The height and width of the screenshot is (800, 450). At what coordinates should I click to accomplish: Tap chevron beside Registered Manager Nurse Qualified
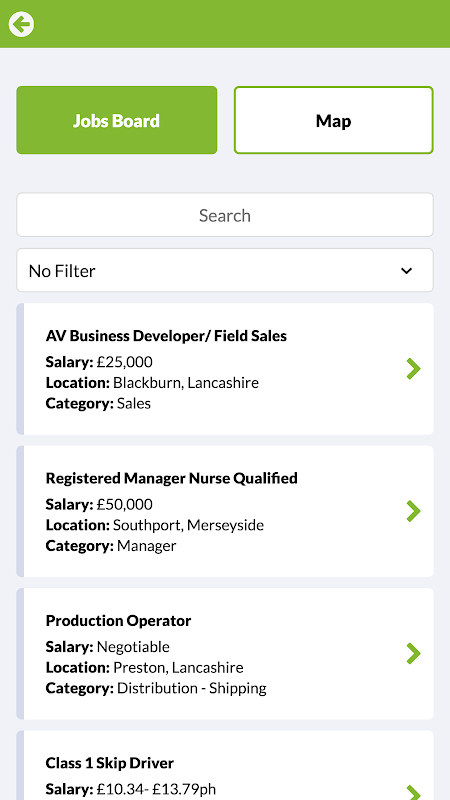[x=413, y=511]
